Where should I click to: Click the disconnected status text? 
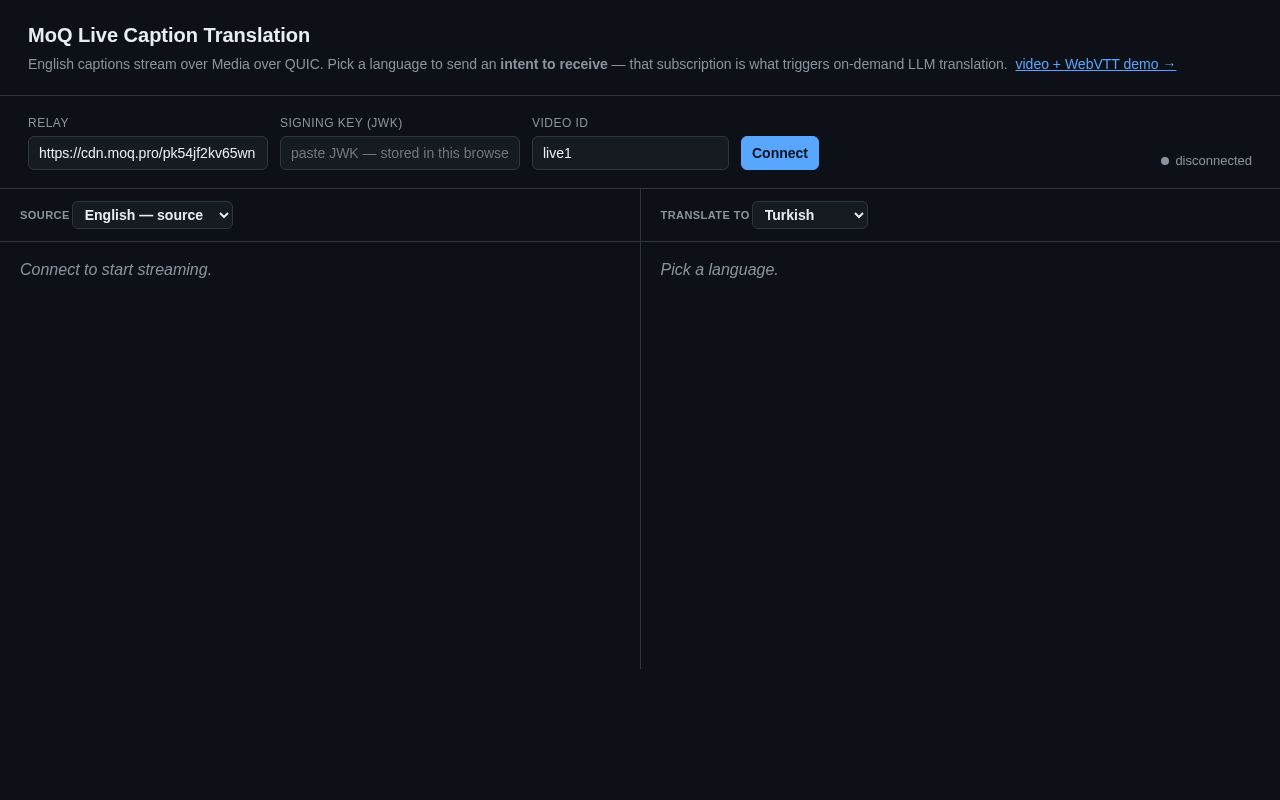1213,161
